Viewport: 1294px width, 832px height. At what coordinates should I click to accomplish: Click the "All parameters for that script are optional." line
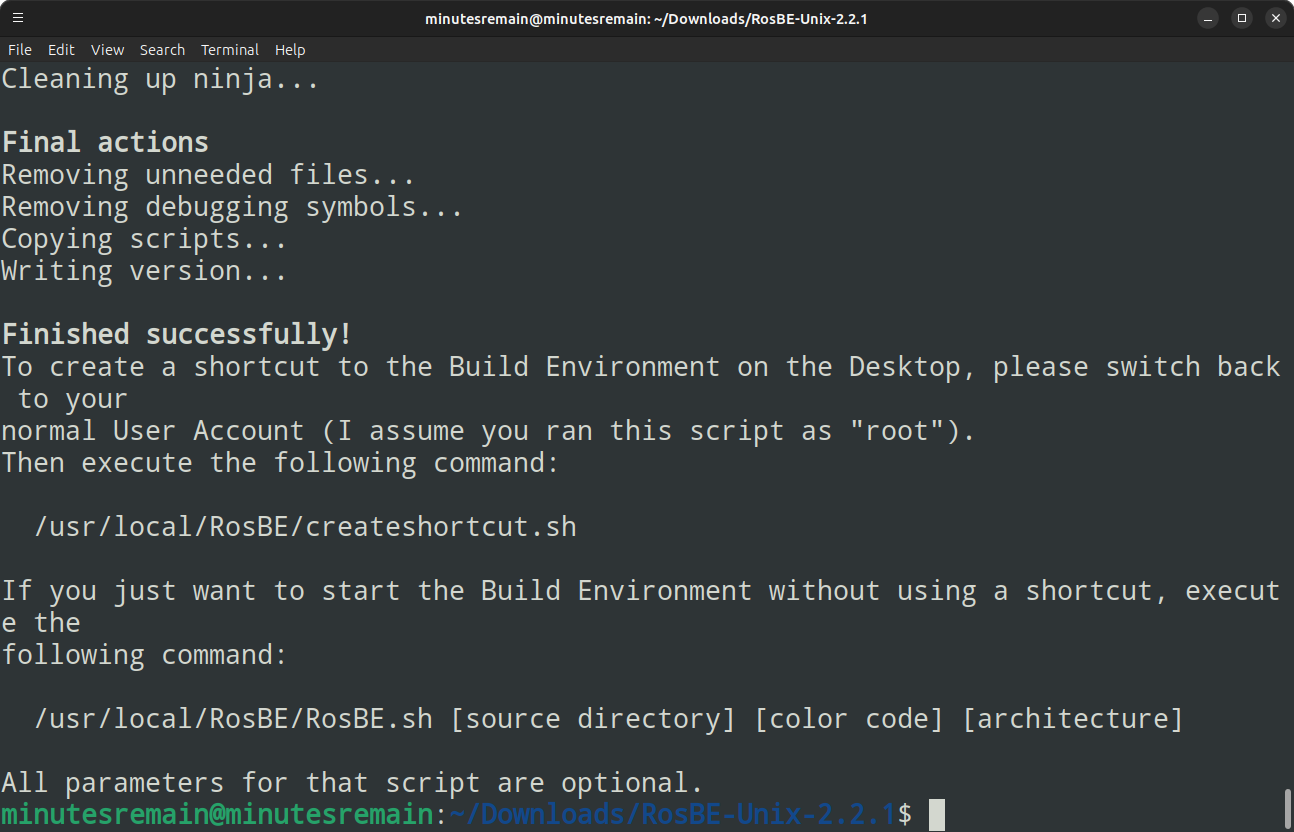click(353, 782)
